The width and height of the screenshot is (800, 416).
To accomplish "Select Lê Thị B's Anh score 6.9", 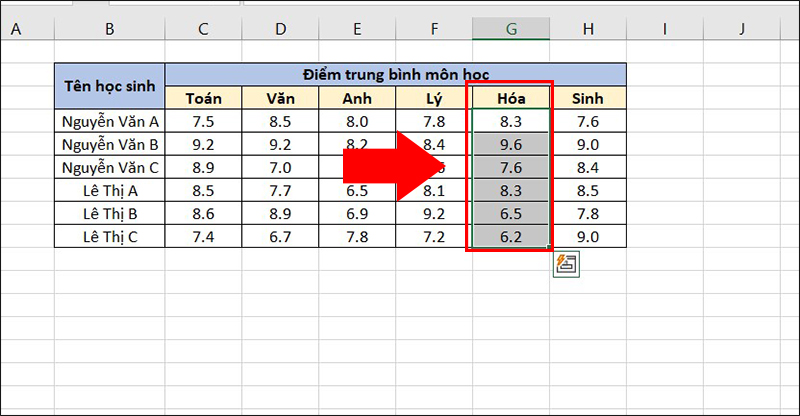I will pos(357,213).
